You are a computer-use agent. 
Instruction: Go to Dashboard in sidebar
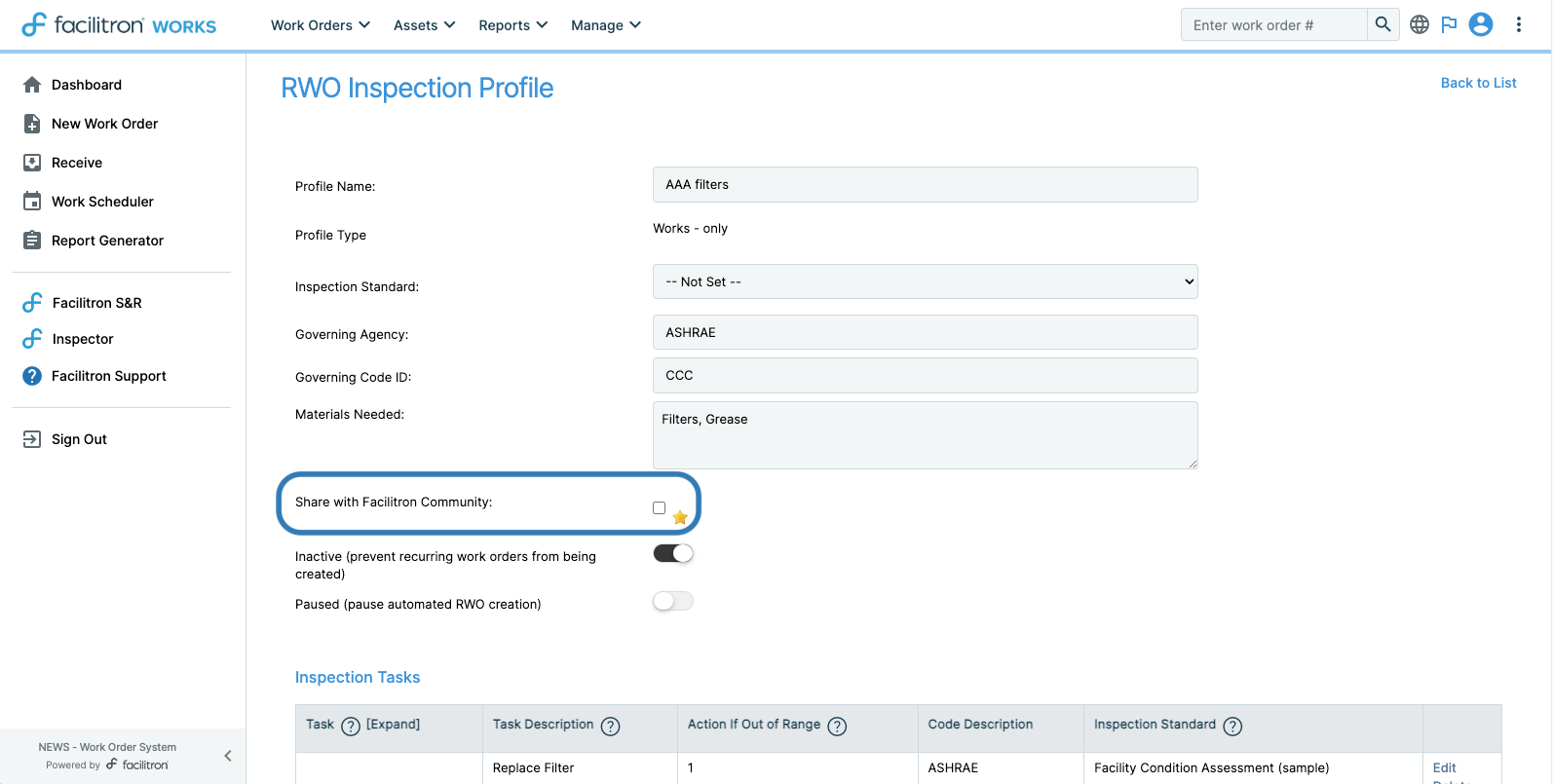coord(87,85)
